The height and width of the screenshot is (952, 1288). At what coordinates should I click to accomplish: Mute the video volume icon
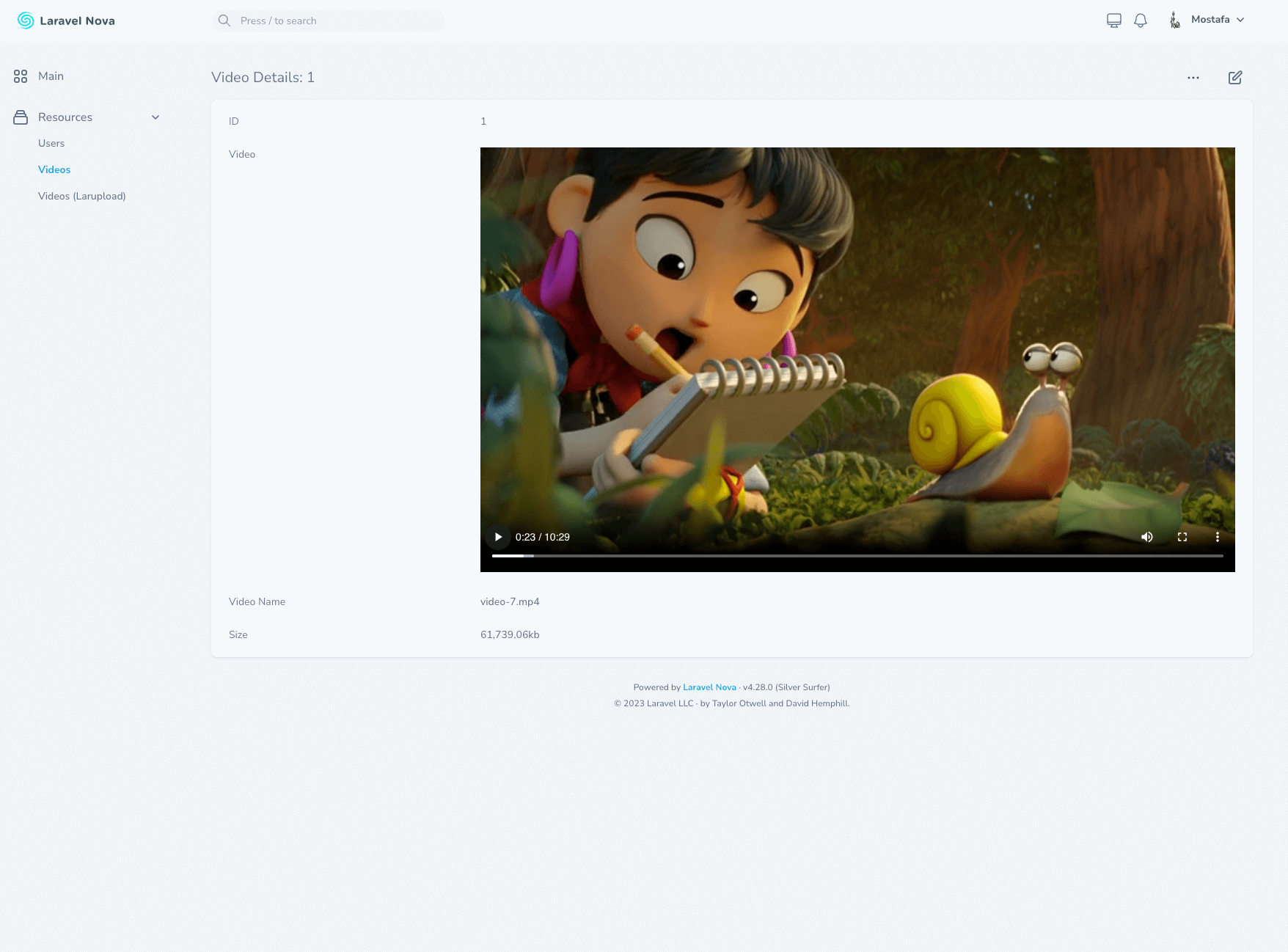coord(1147,537)
